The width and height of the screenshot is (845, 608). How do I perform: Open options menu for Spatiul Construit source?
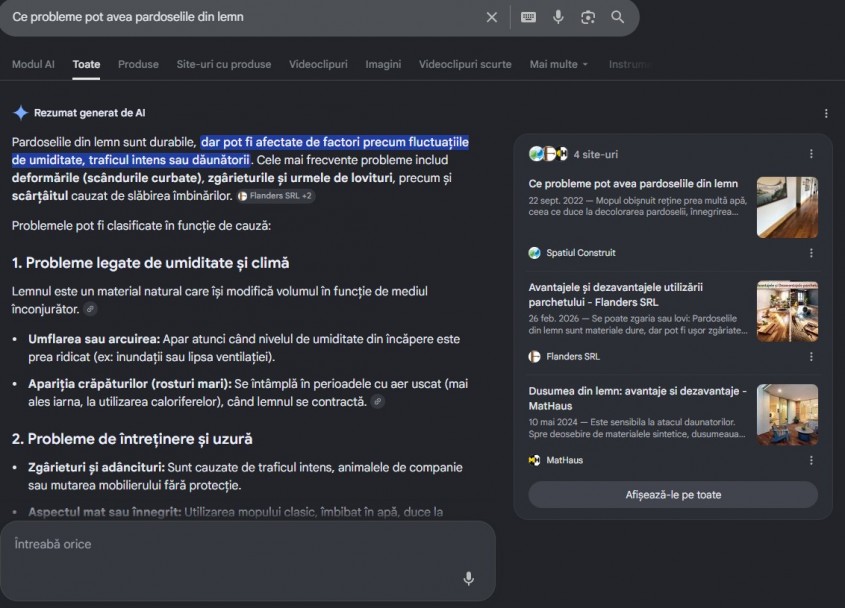(x=811, y=253)
